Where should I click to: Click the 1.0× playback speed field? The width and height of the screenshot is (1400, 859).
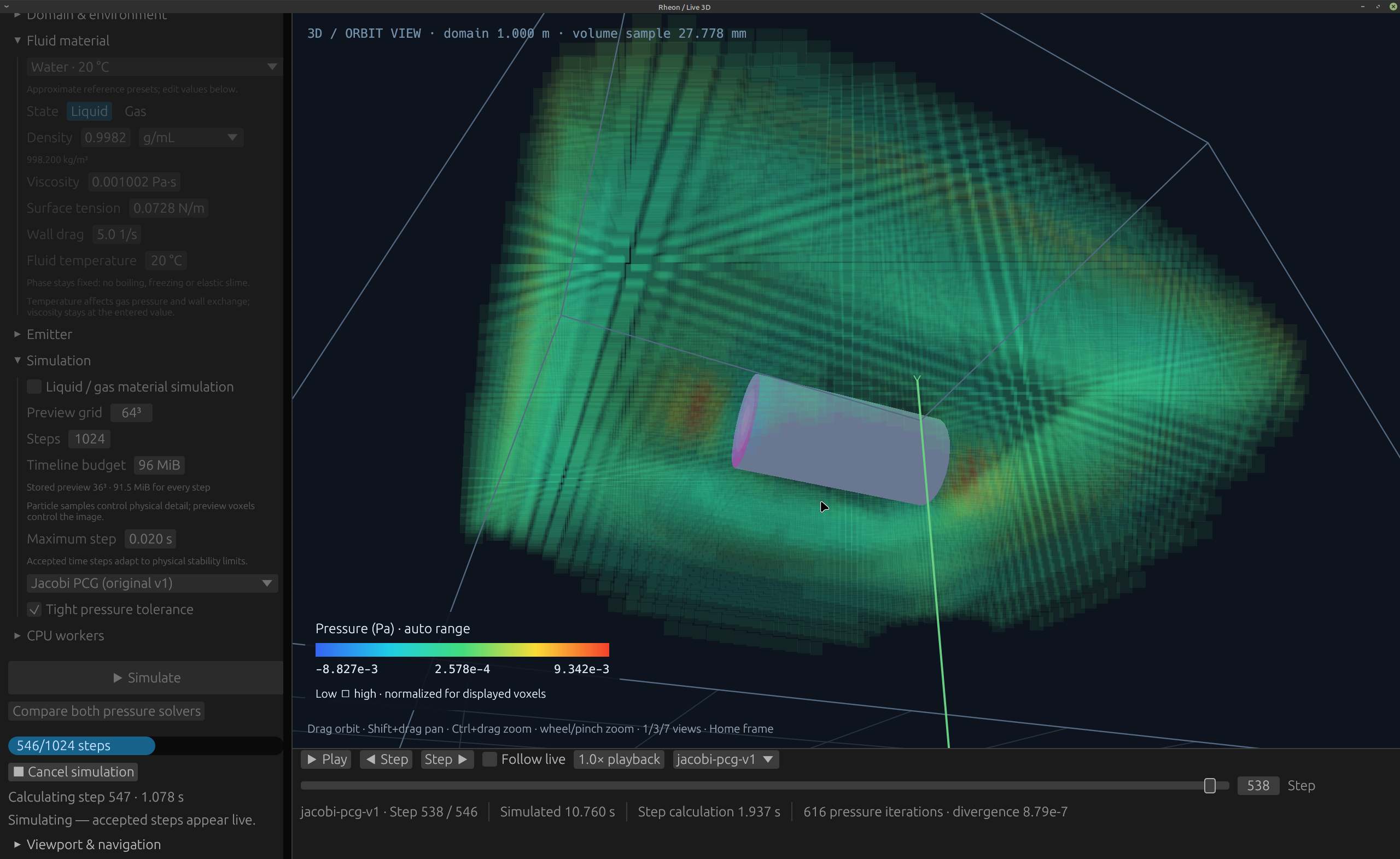pos(619,759)
